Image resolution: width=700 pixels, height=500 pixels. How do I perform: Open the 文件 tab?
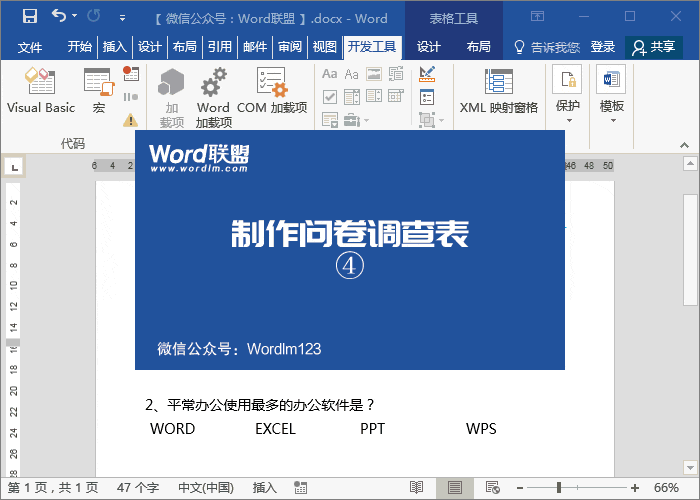tap(30, 47)
